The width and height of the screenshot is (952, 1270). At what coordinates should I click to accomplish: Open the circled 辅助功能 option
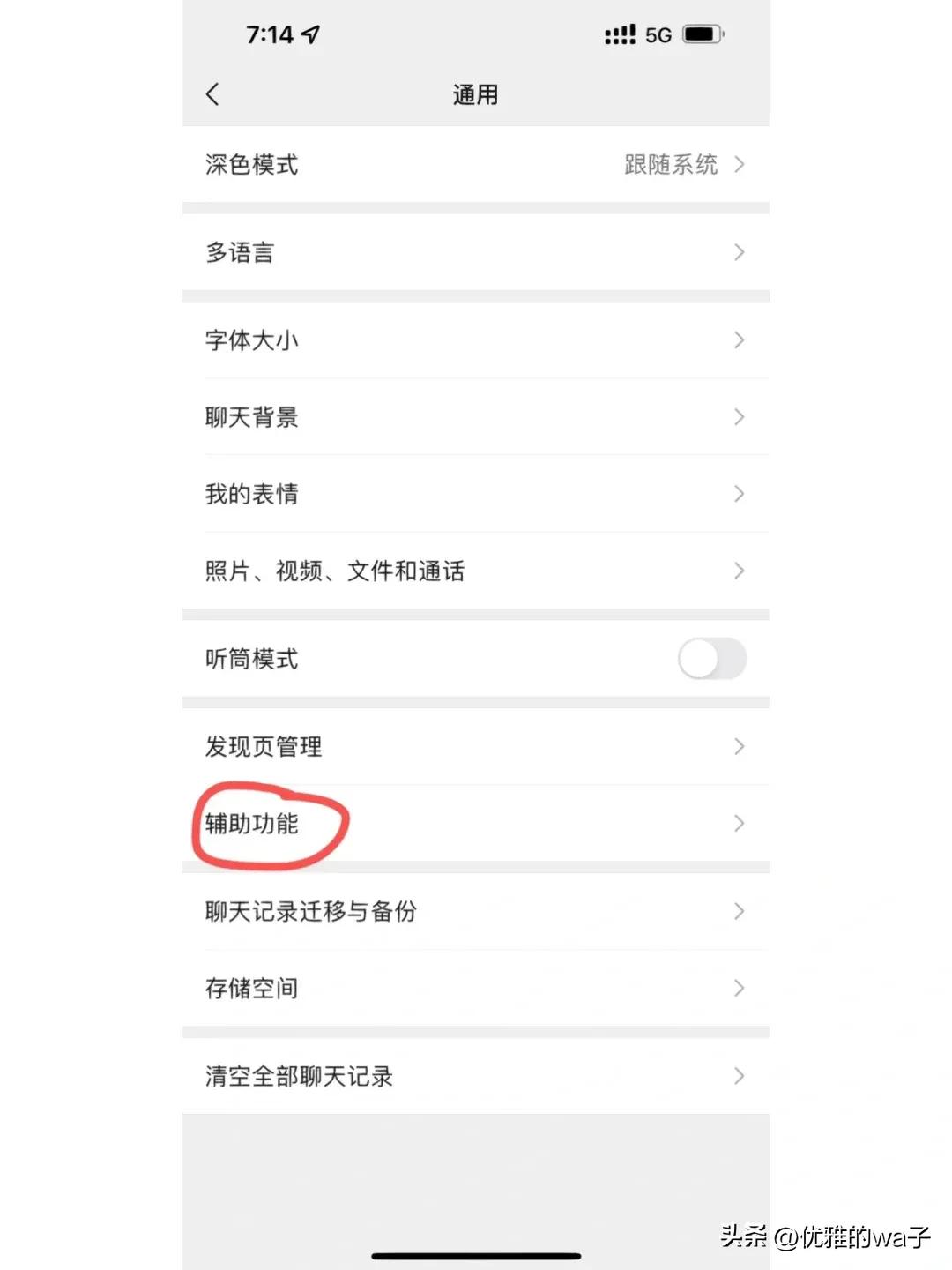click(x=476, y=824)
